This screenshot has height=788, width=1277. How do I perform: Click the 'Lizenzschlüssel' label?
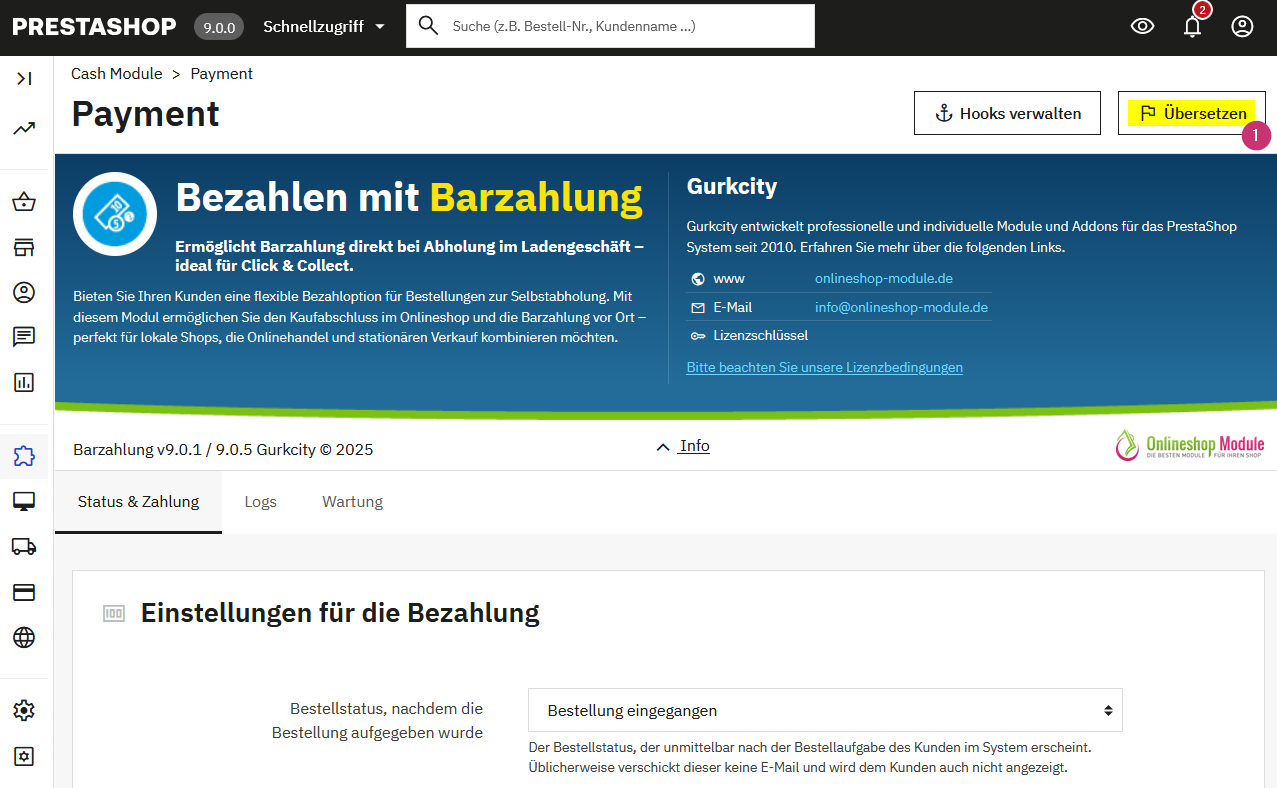click(761, 335)
